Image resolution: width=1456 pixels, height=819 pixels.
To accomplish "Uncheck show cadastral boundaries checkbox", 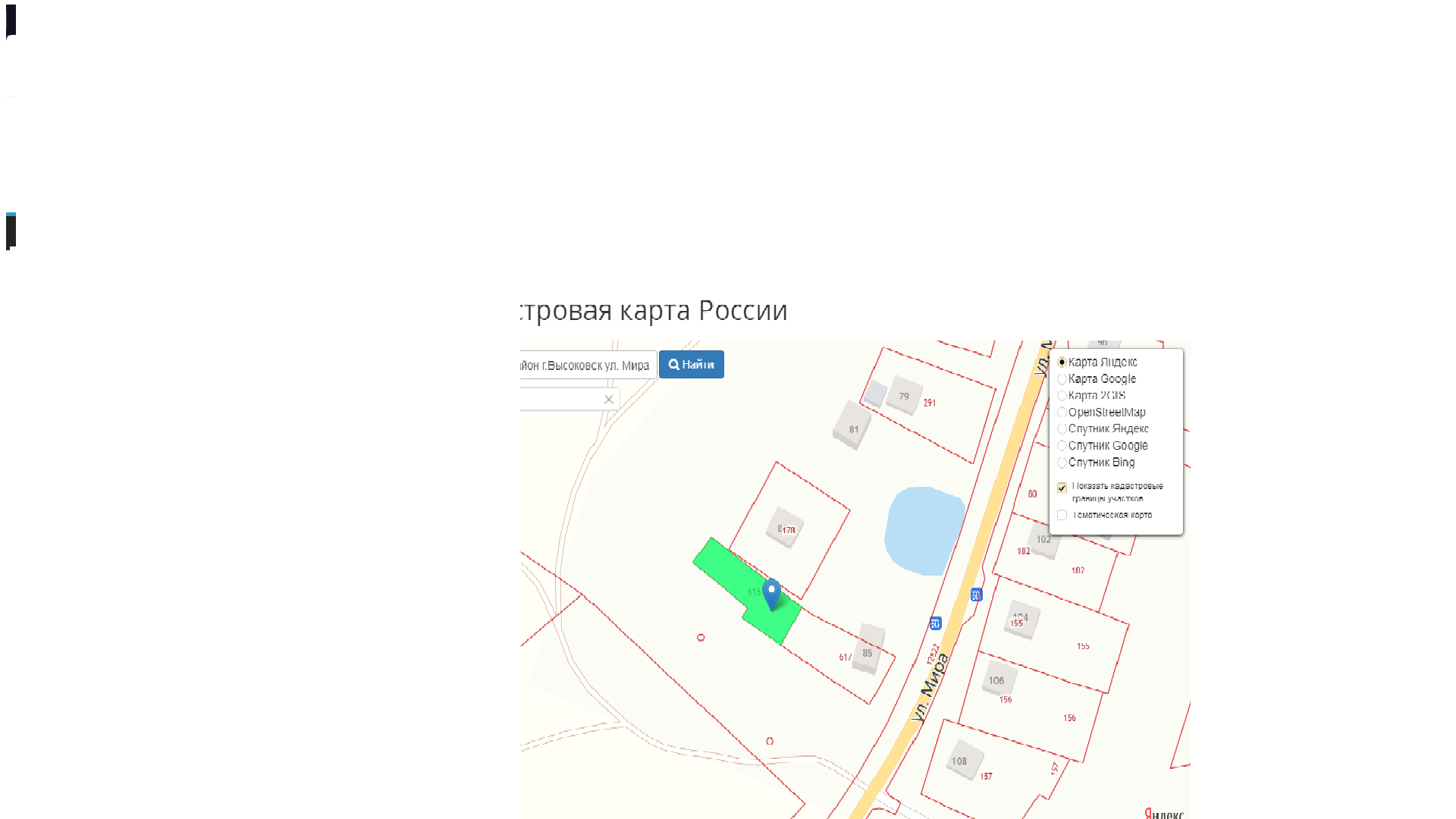I will [x=1062, y=488].
